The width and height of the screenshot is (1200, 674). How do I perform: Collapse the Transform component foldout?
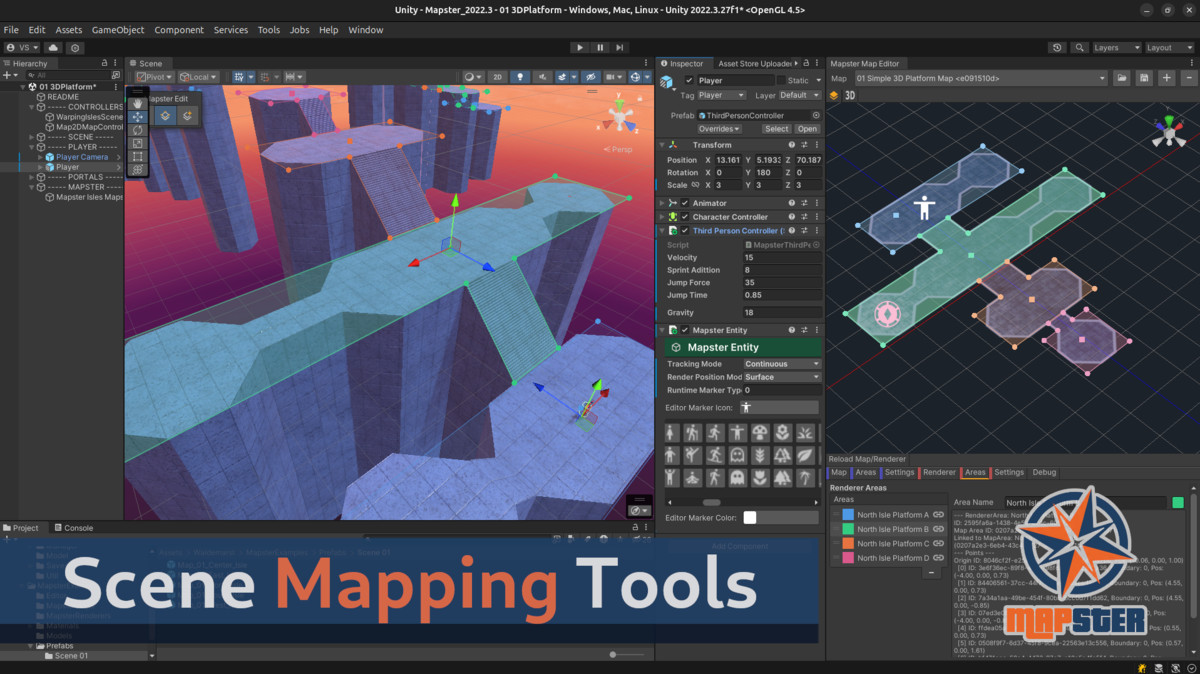click(662, 145)
